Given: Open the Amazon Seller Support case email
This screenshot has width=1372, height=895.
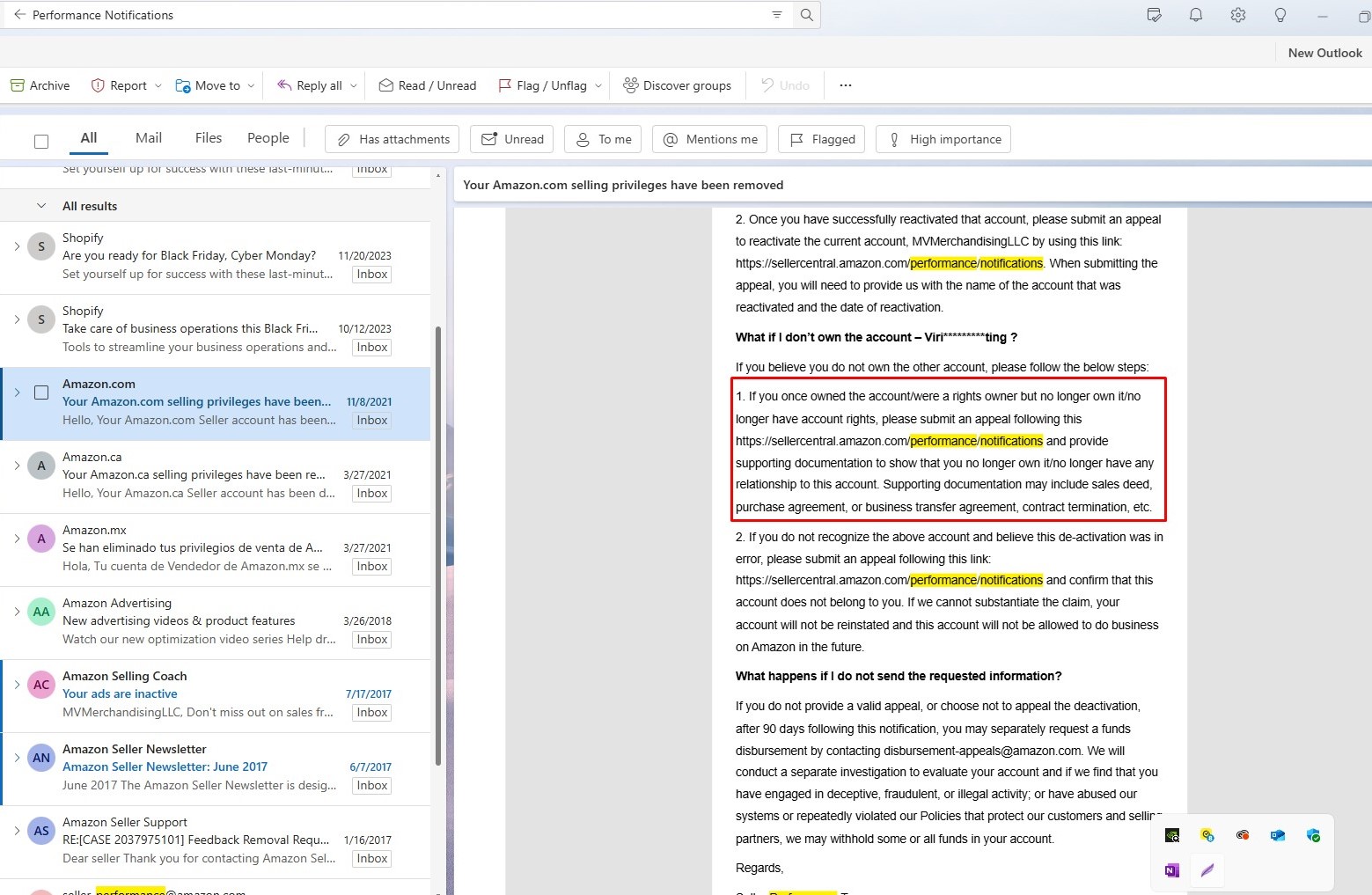Looking at the screenshot, I should [216, 841].
